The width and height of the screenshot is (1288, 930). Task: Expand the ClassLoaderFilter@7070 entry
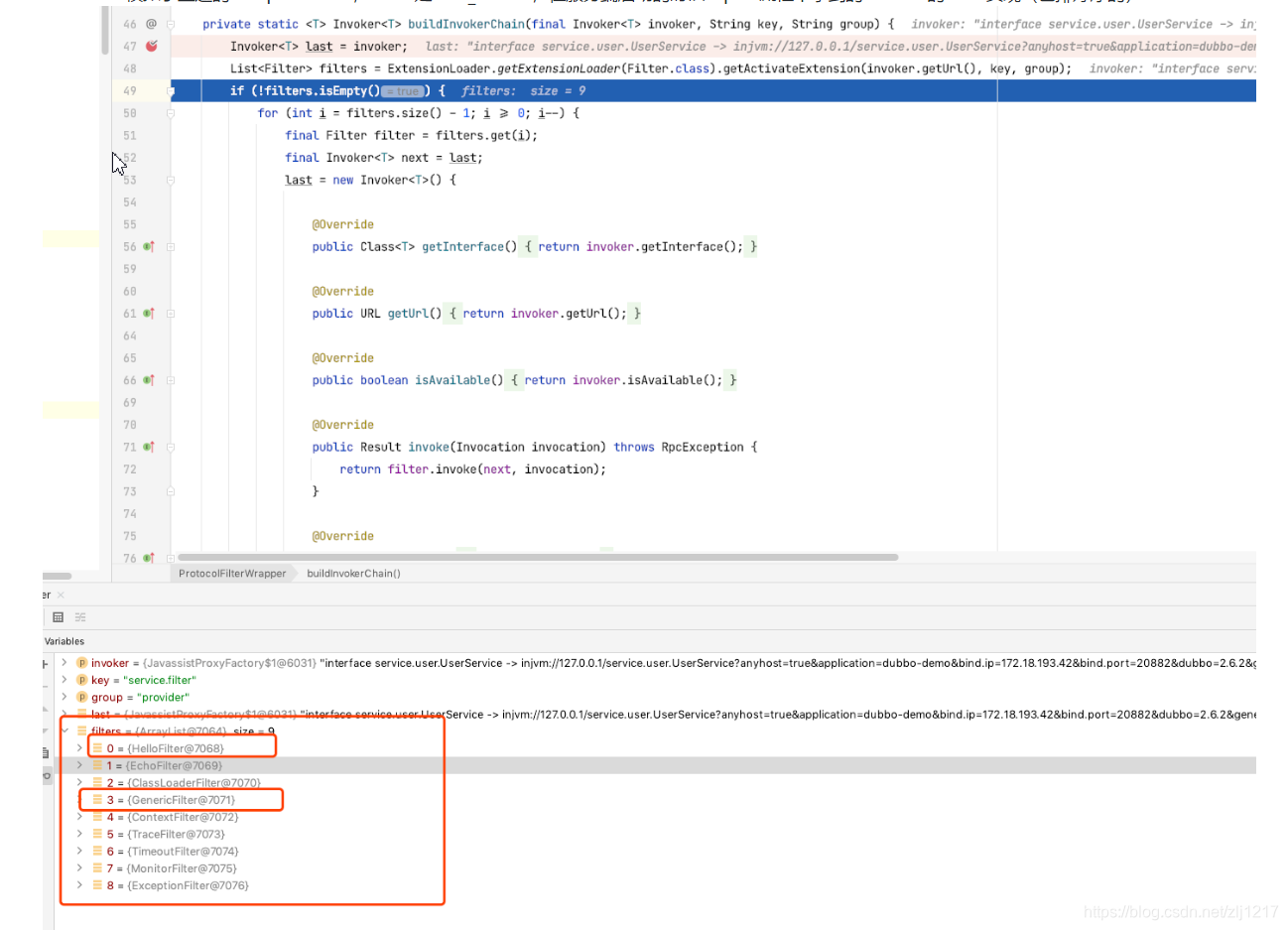coord(80,782)
